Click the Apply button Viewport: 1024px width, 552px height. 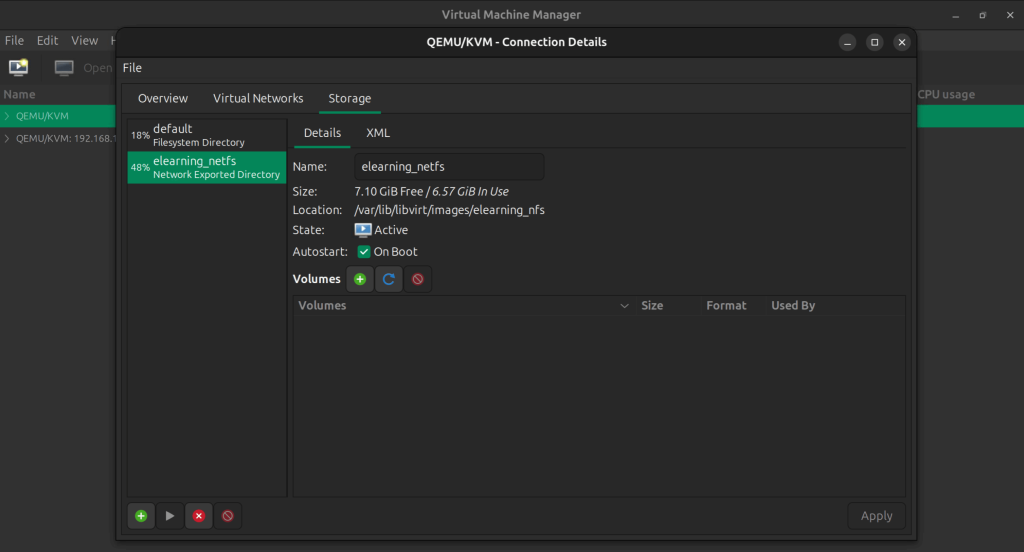(876, 516)
